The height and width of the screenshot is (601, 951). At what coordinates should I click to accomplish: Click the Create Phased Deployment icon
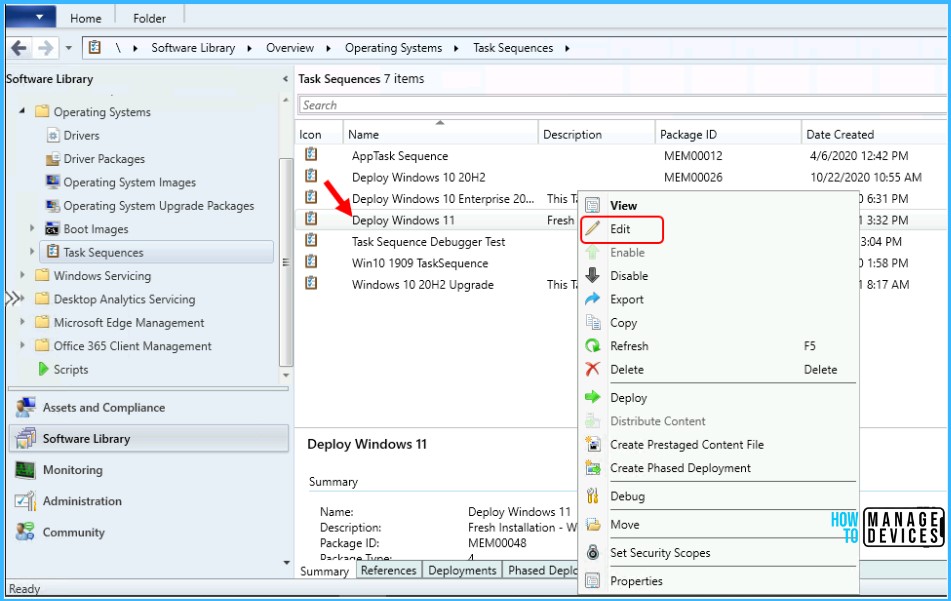point(593,468)
